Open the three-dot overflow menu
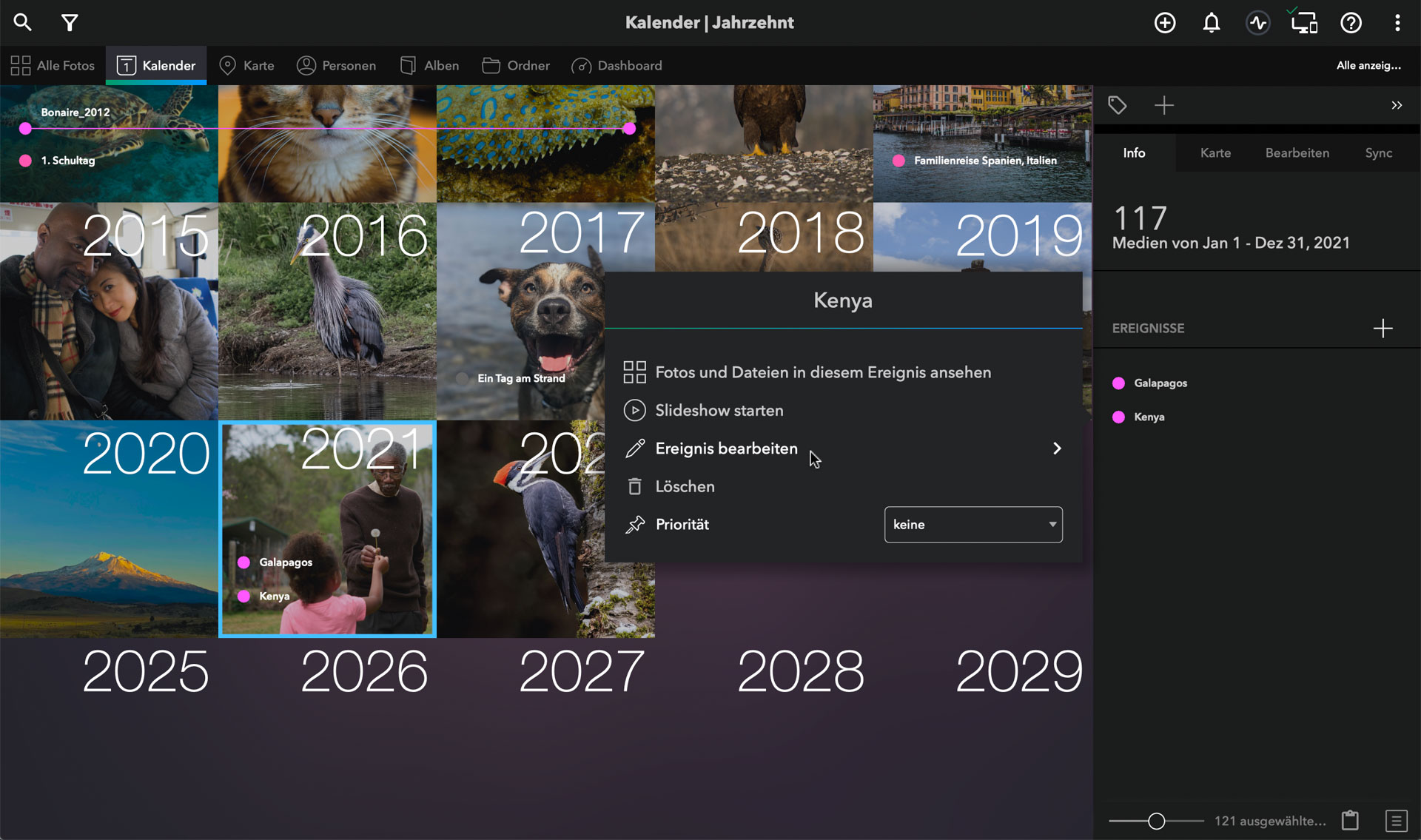 (1397, 23)
